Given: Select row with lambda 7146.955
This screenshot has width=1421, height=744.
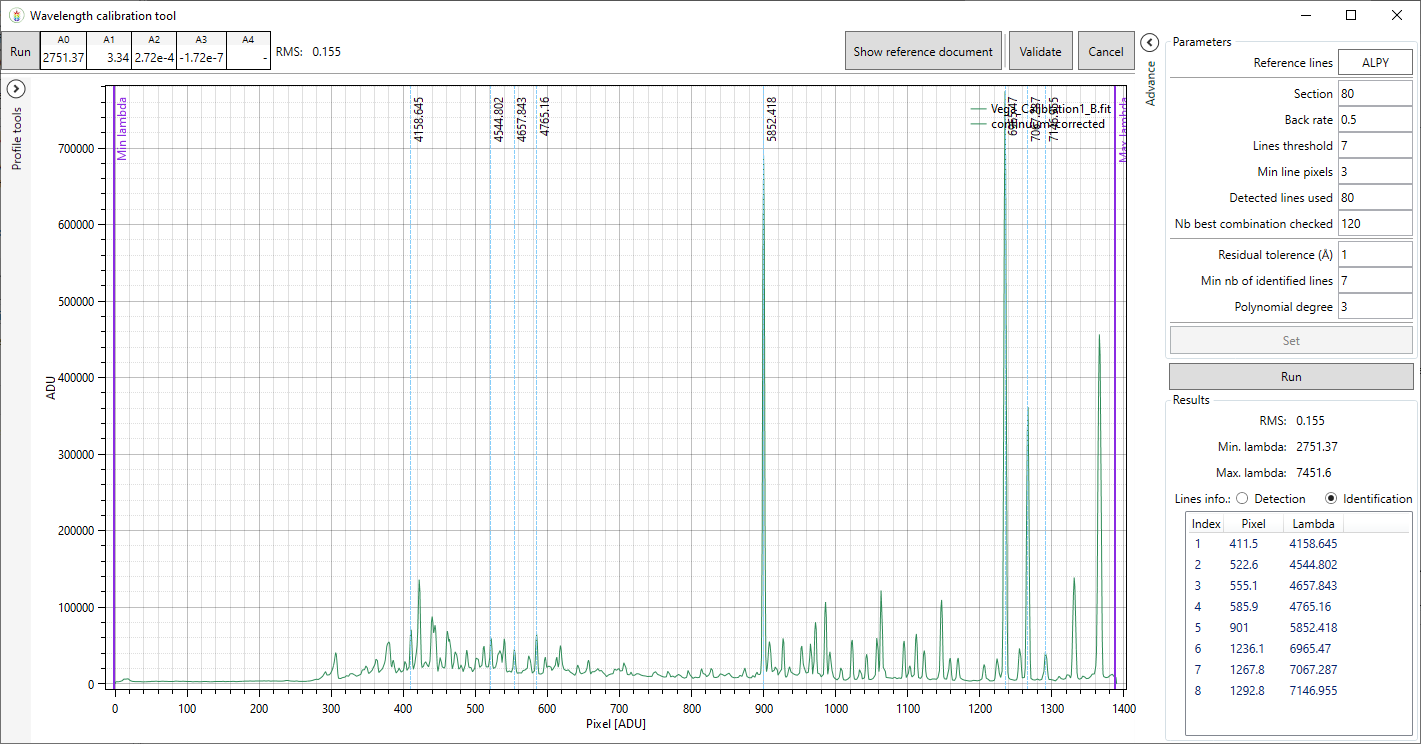Looking at the screenshot, I should [x=1298, y=691].
